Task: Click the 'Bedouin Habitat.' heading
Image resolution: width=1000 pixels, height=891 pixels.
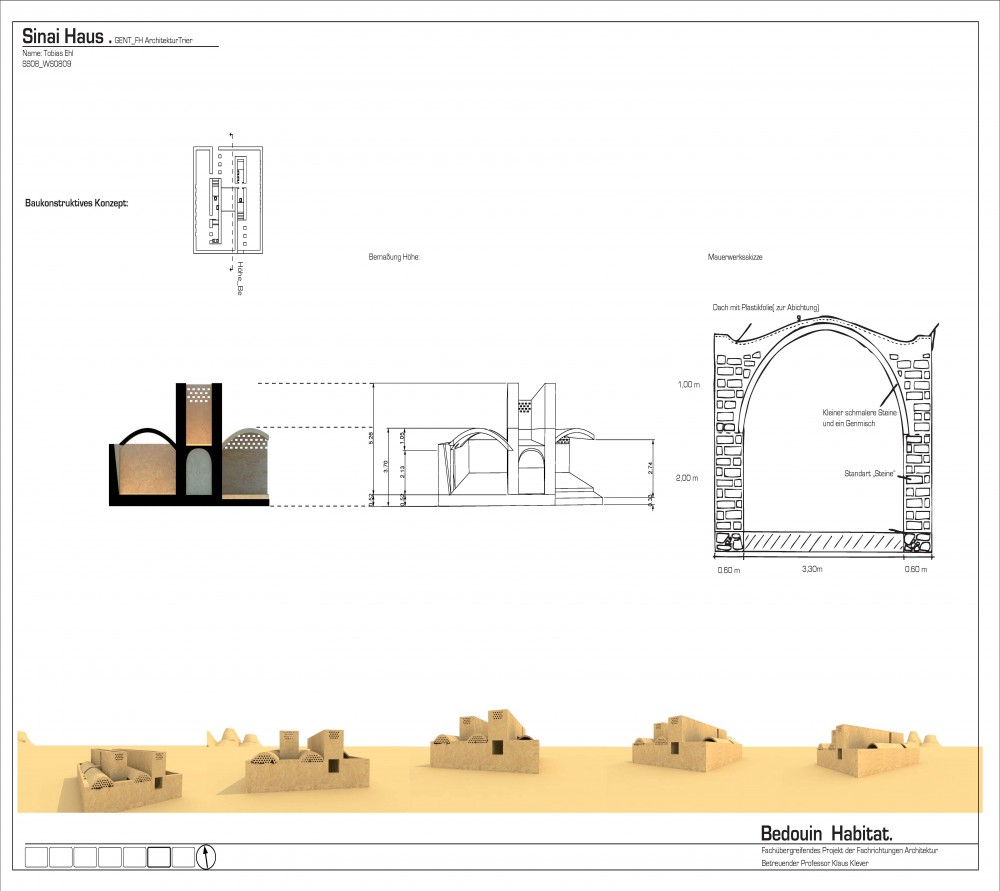Action: pos(826,832)
